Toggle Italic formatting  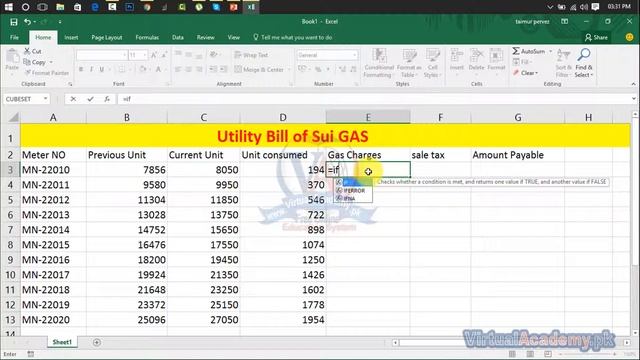(91, 69)
